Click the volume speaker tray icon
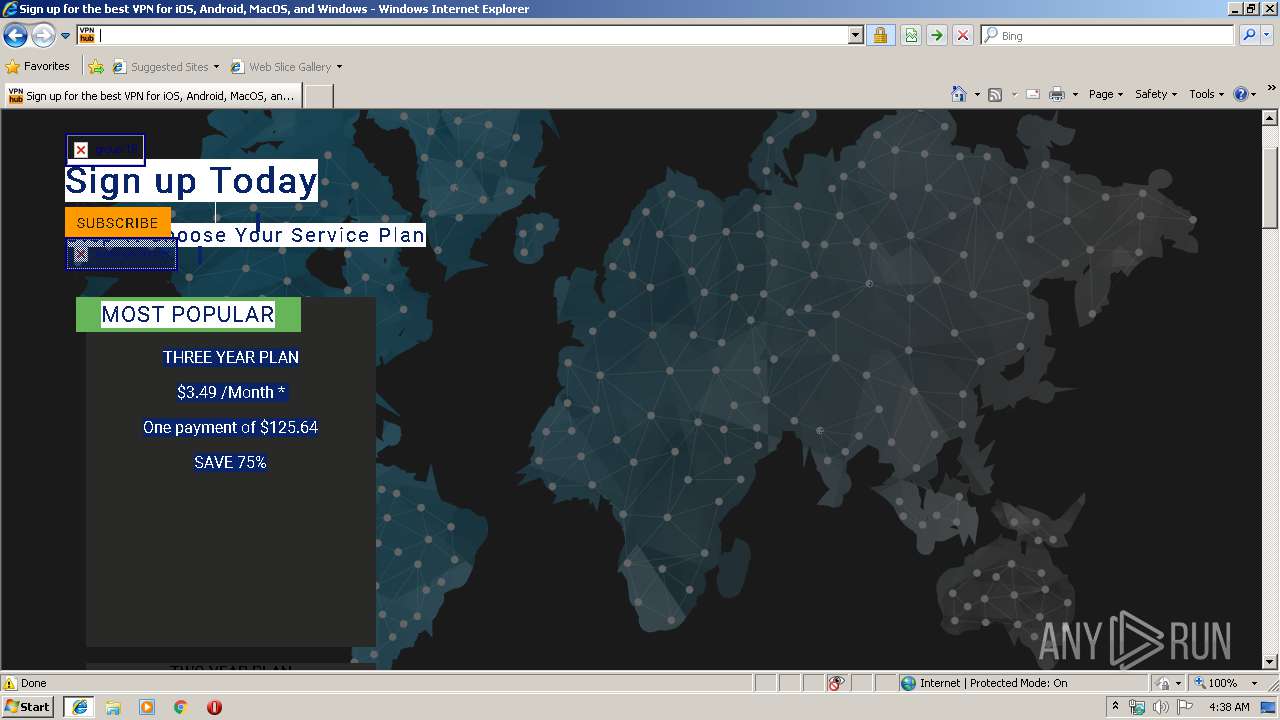The width and height of the screenshot is (1280, 720). coord(1161,707)
